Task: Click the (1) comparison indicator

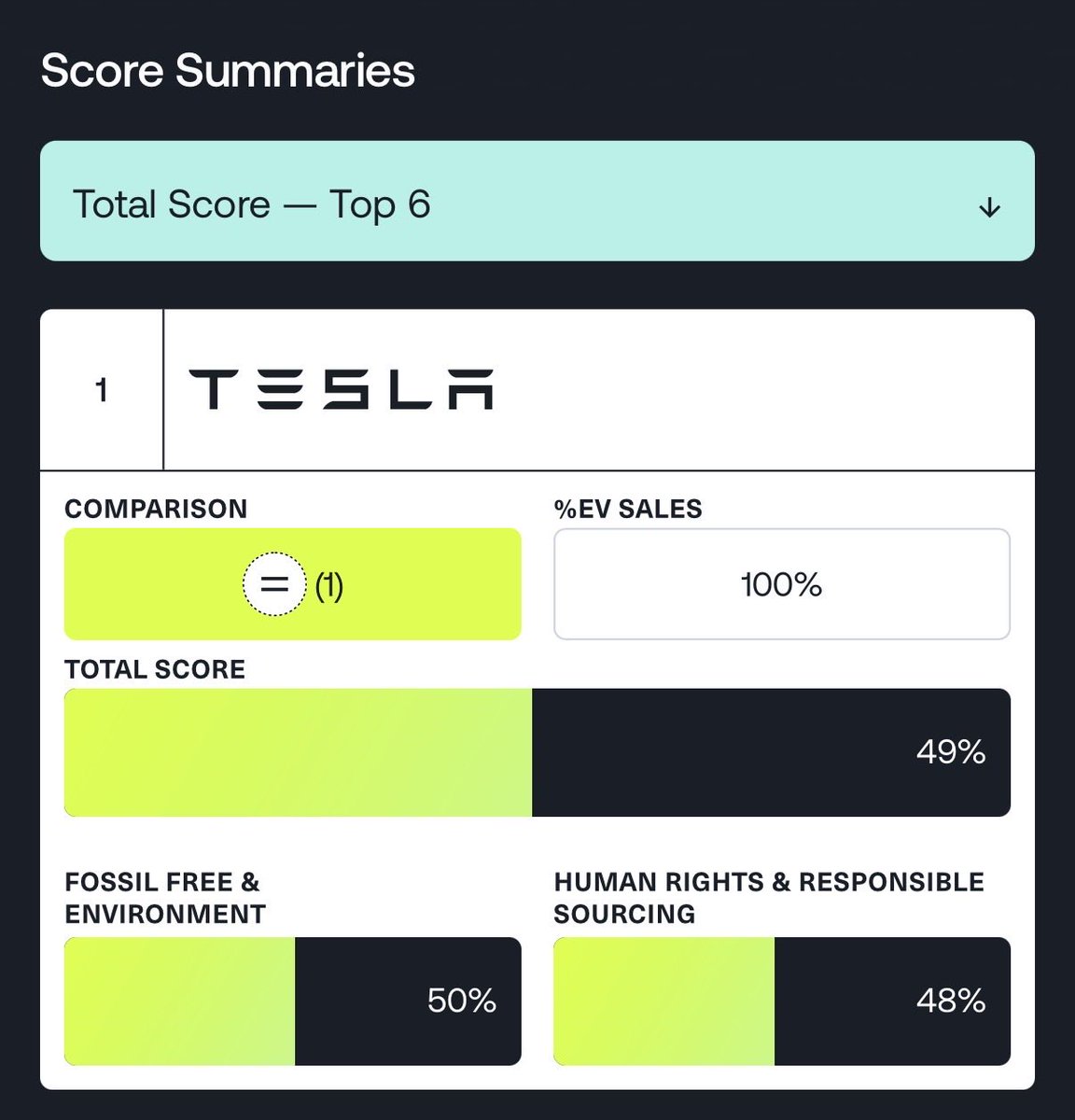Action: [x=328, y=588]
